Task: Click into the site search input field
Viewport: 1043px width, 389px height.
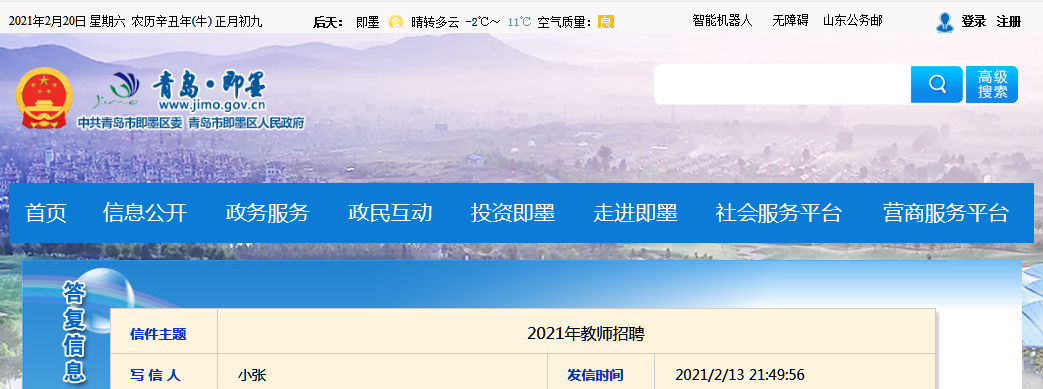Action: [782, 84]
